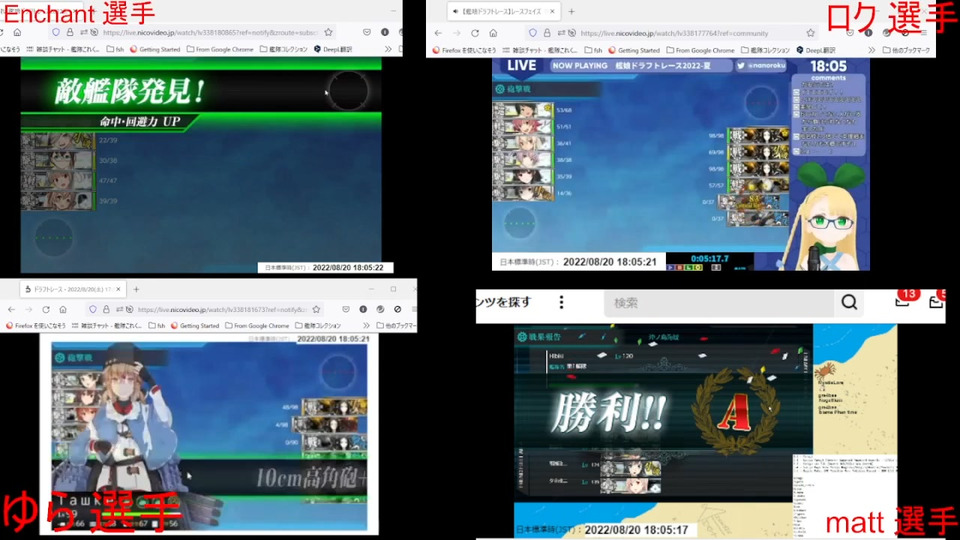Click shield tracking icon in Enchant window
This screenshot has width=960, height=540.
coord(56,32)
